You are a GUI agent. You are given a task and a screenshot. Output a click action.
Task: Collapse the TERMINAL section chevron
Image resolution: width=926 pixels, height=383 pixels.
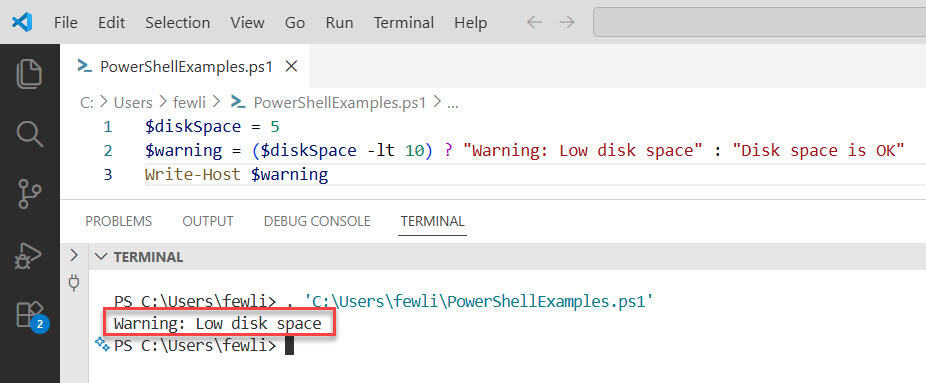click(102, 257)
